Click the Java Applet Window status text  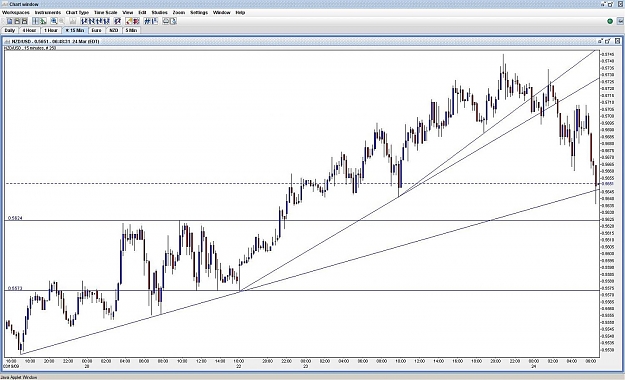point(19,377)
